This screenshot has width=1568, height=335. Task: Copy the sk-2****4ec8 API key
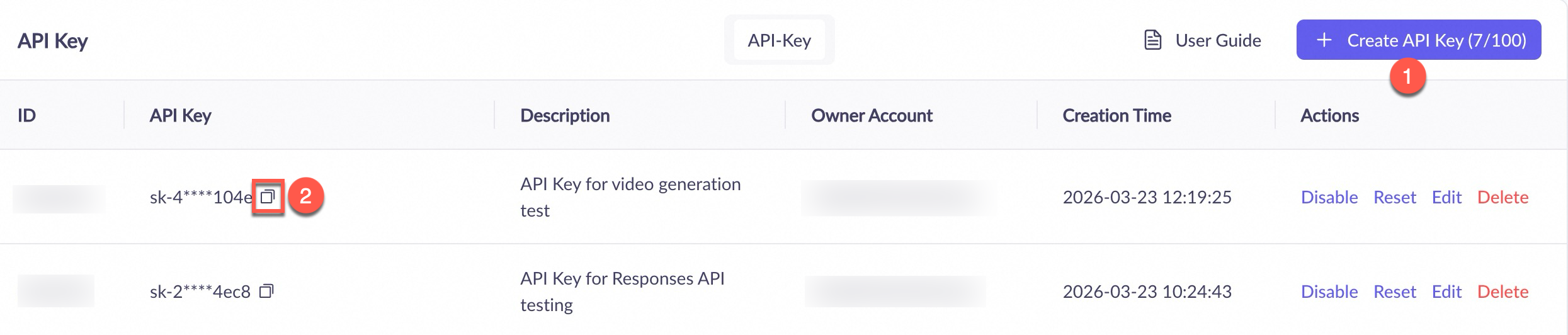[266, 292]
